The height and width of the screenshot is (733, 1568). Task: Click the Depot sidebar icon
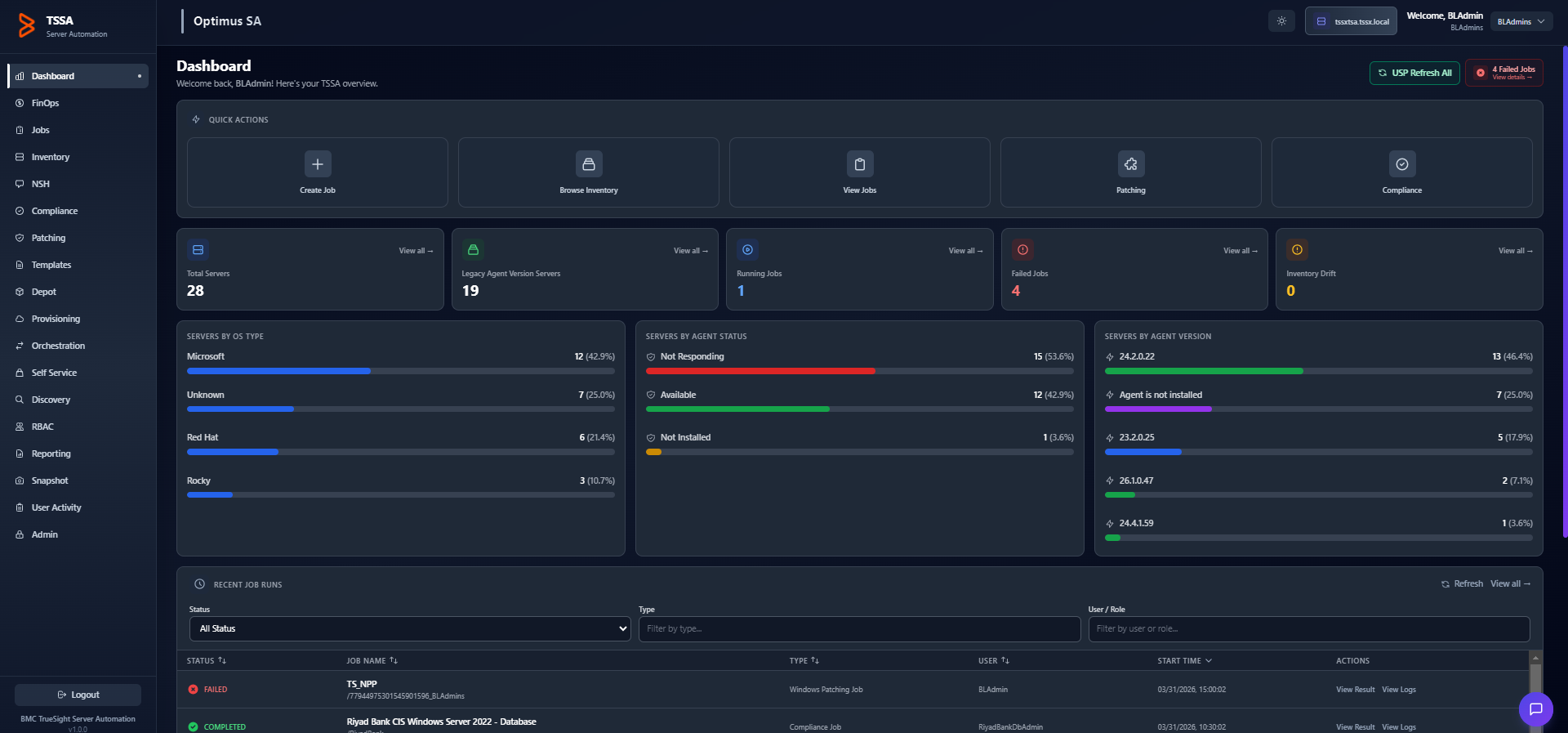20,292
